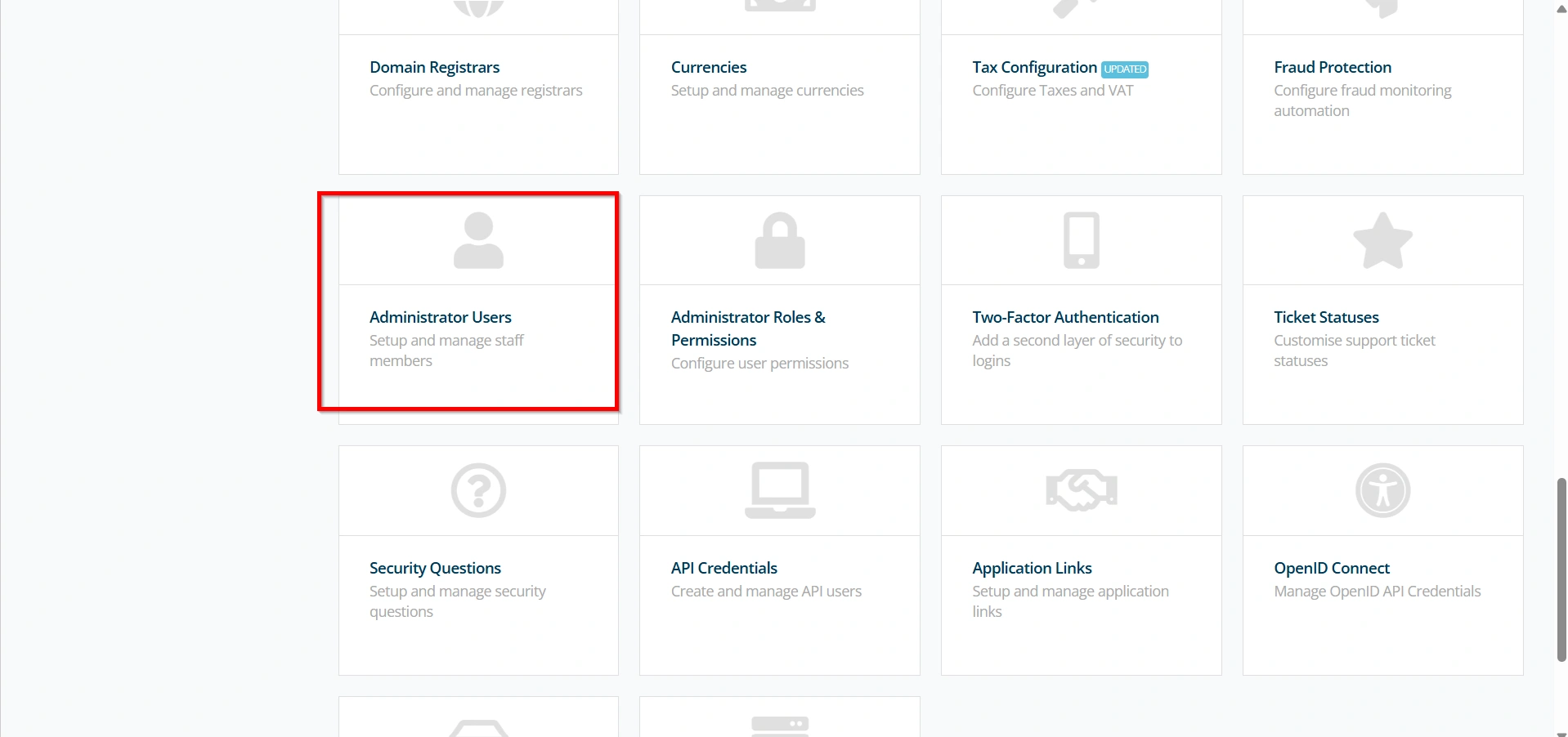
Task: Open API Credentials link
Action: click(x=724, y=568)
